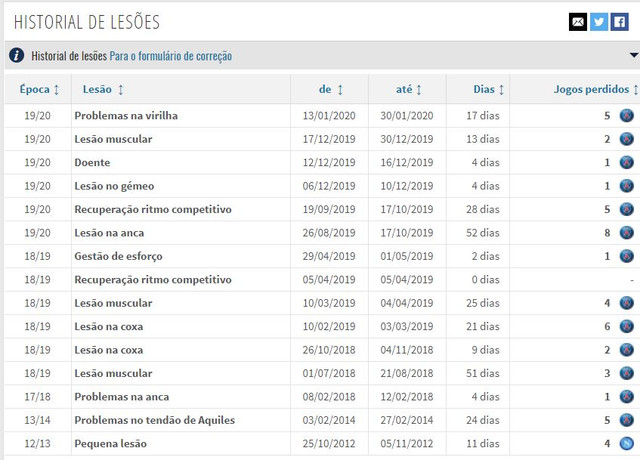Share injury history via email icon
The width and height of the screenshot is (640, 460).
pos(578,22)
